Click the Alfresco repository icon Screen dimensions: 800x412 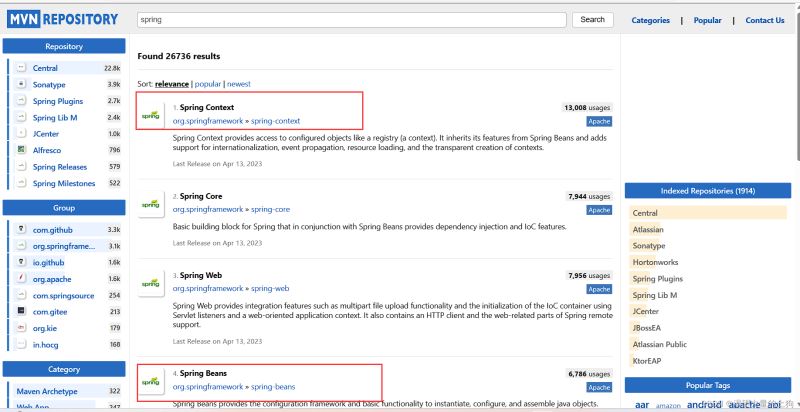[21, 150]
